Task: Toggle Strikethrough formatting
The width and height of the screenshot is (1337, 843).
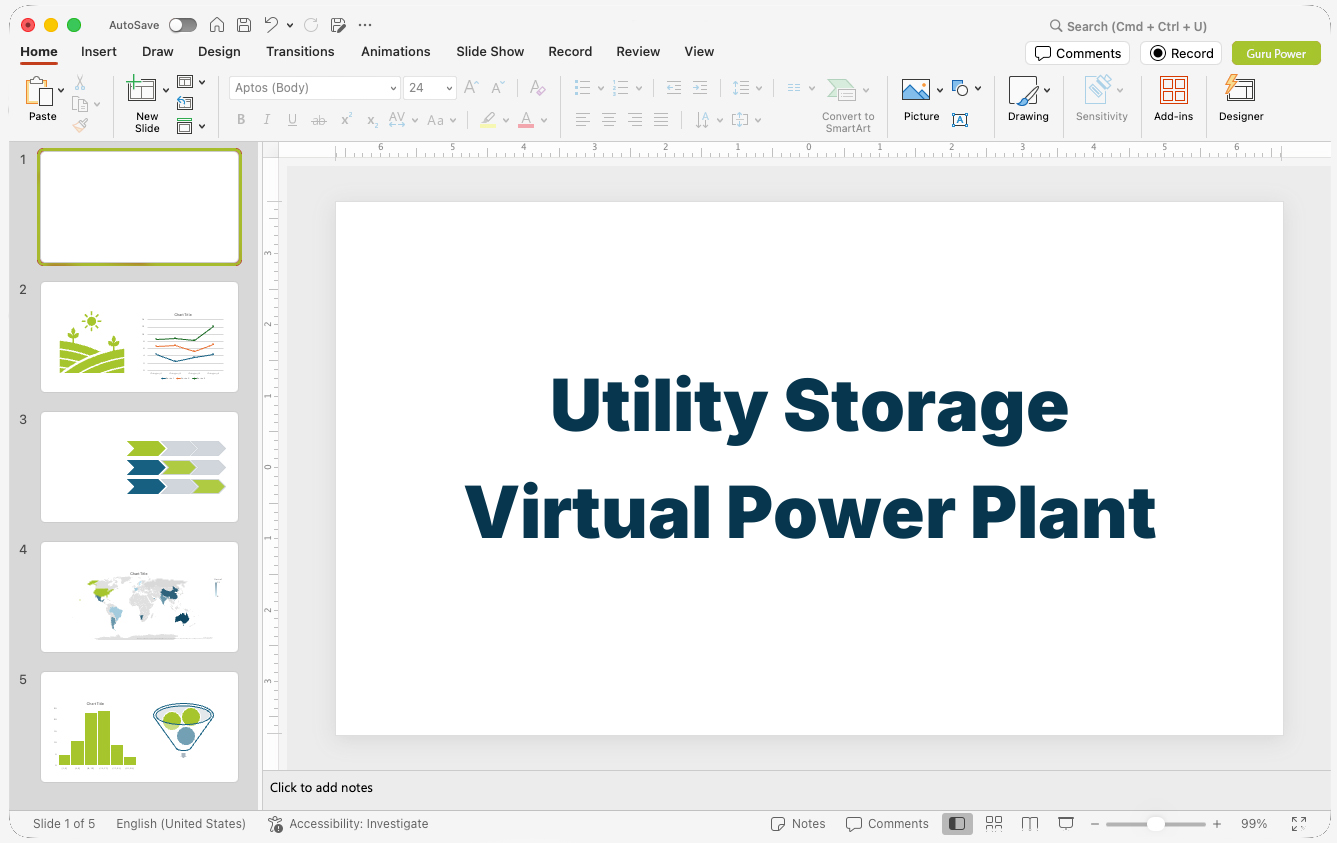Action: coord(319,120)
